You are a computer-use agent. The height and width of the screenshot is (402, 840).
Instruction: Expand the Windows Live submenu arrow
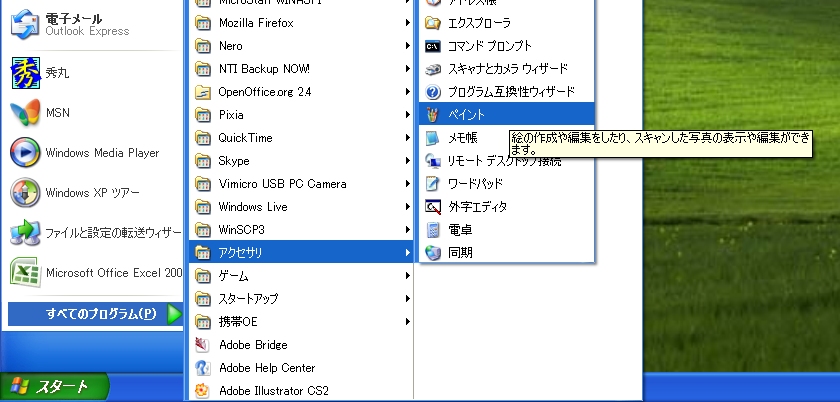point(408,207)
